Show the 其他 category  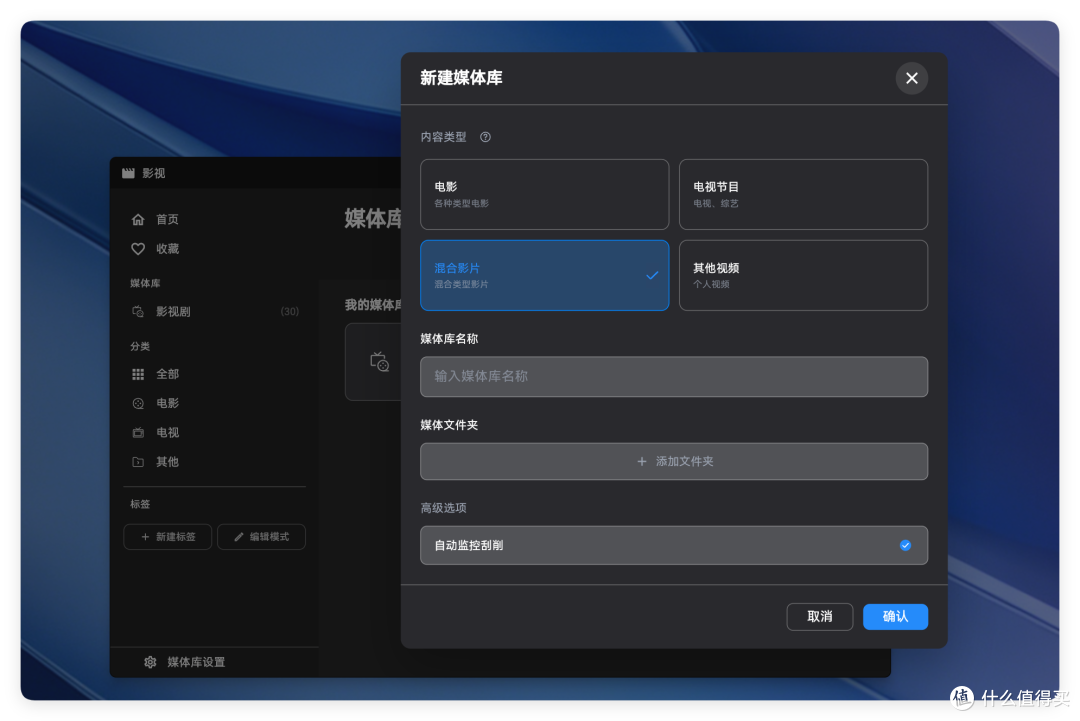(167, 462)
